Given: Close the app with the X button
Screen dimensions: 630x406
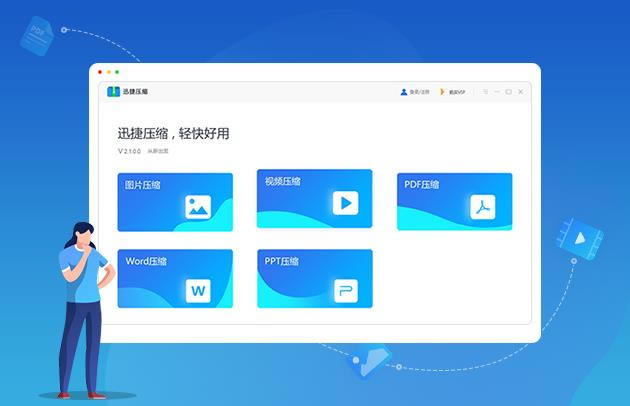Looking at the screenshot, I should click(x=520, y=92).
